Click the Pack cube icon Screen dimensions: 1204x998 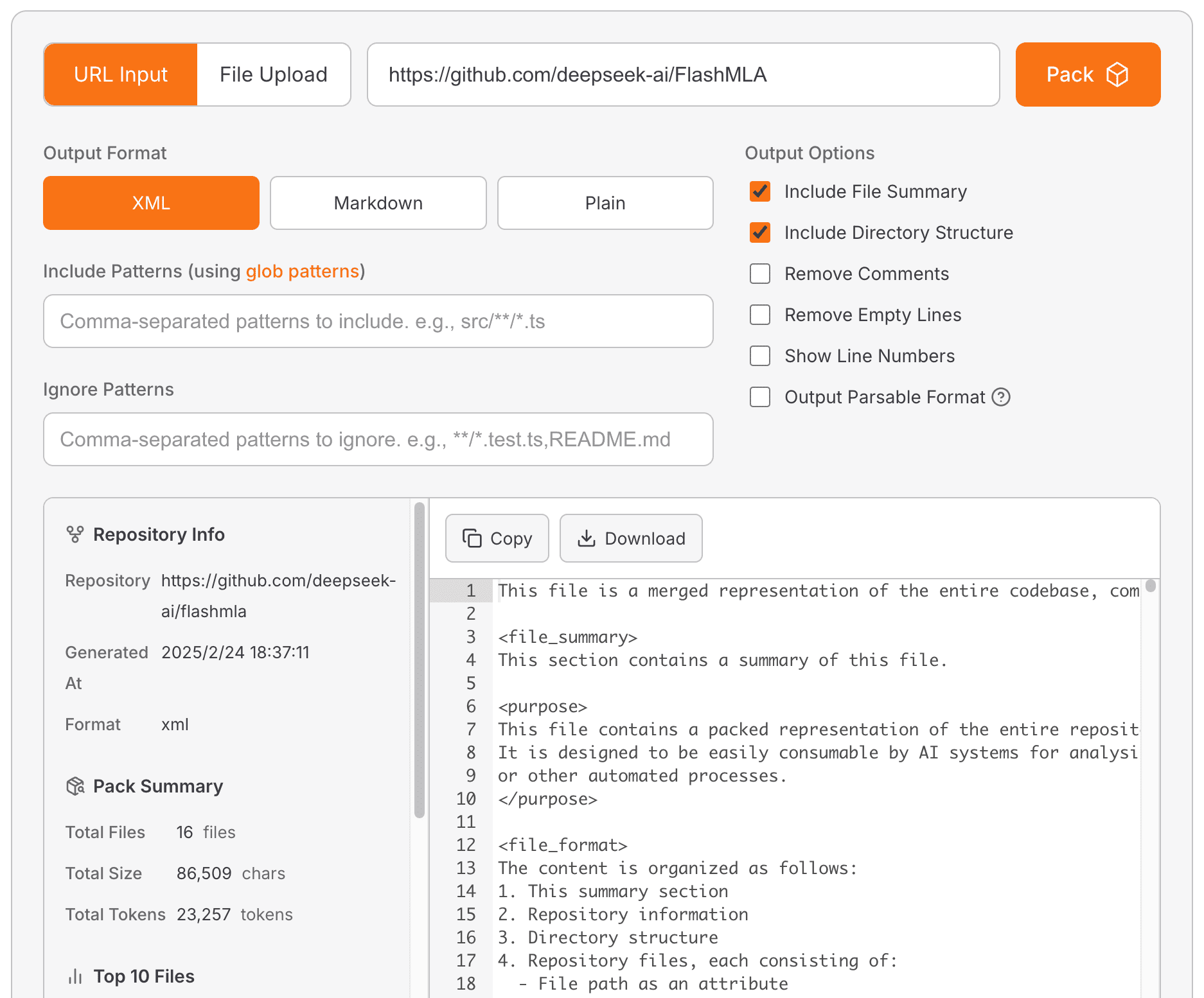click(x=1117, y=74)
